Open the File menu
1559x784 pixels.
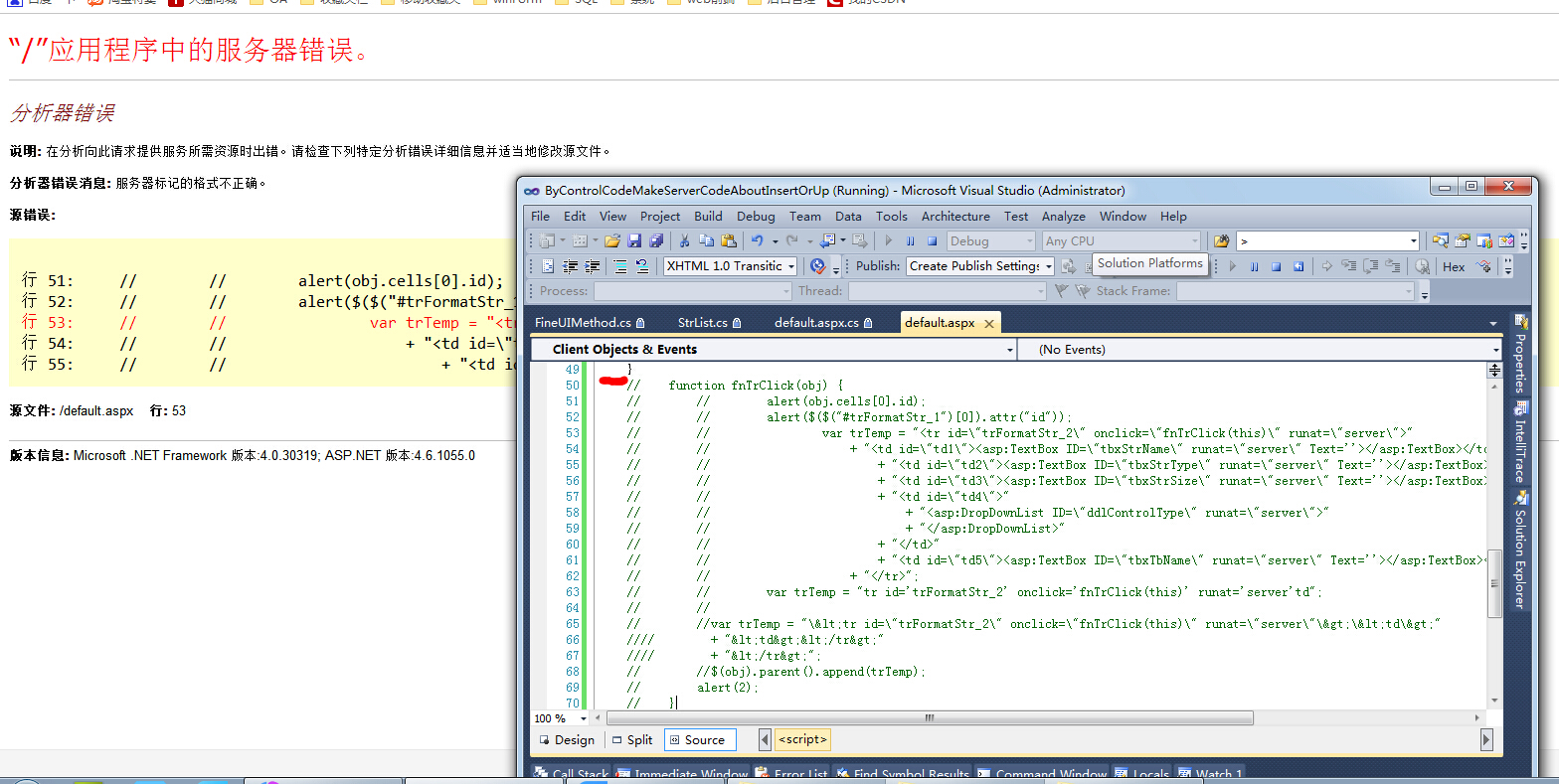click(540, 216)
